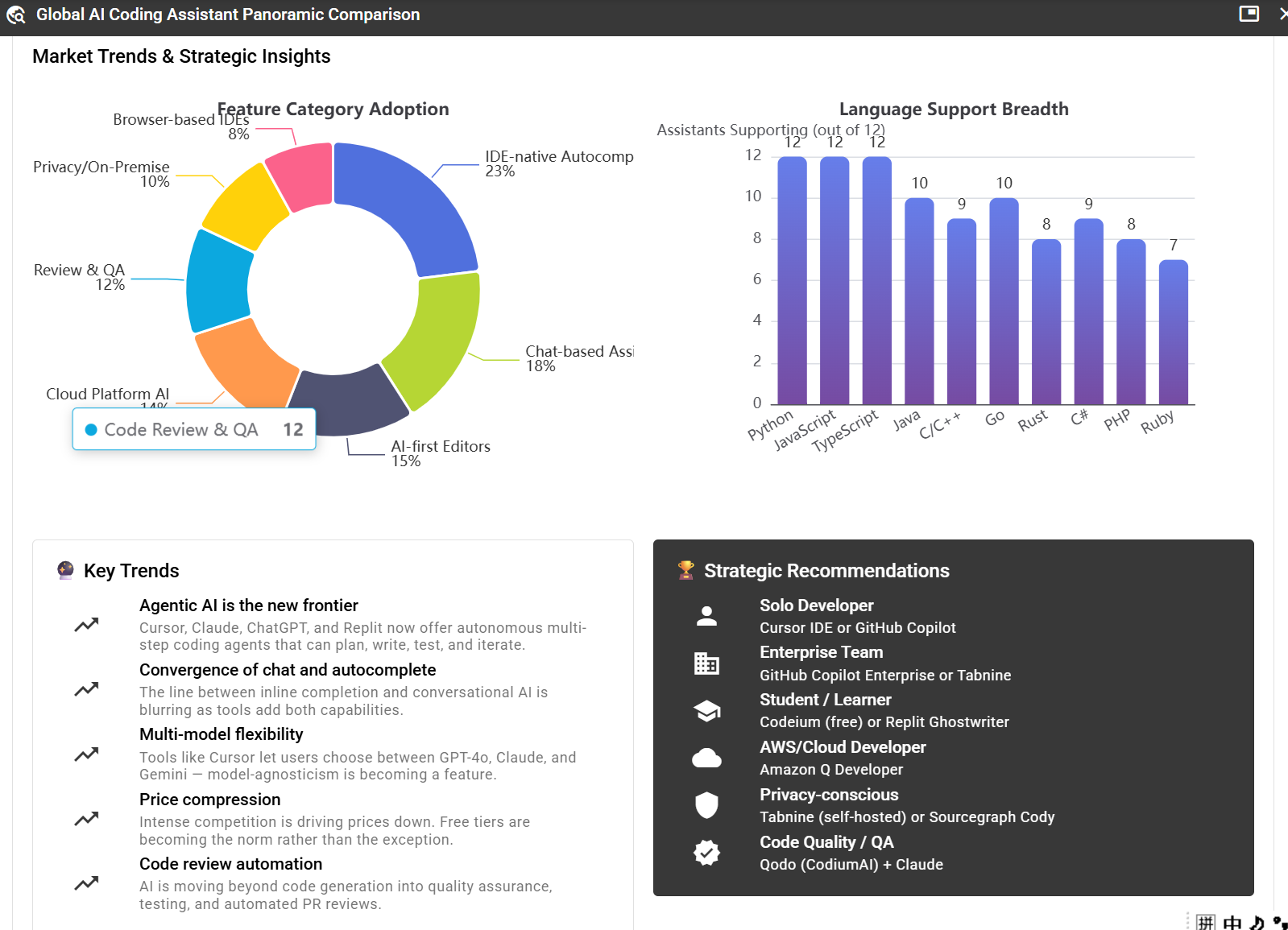
Task: Click the Ruby bar in the language chart
Action: pos(1174,332)
